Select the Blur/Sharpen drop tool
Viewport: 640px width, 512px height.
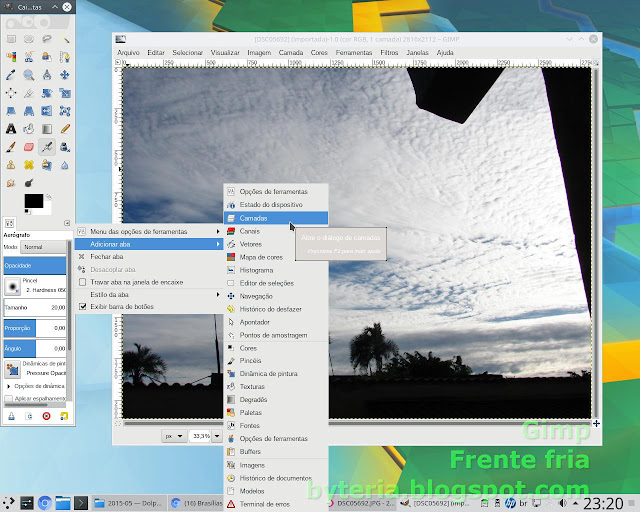[65, 165]
